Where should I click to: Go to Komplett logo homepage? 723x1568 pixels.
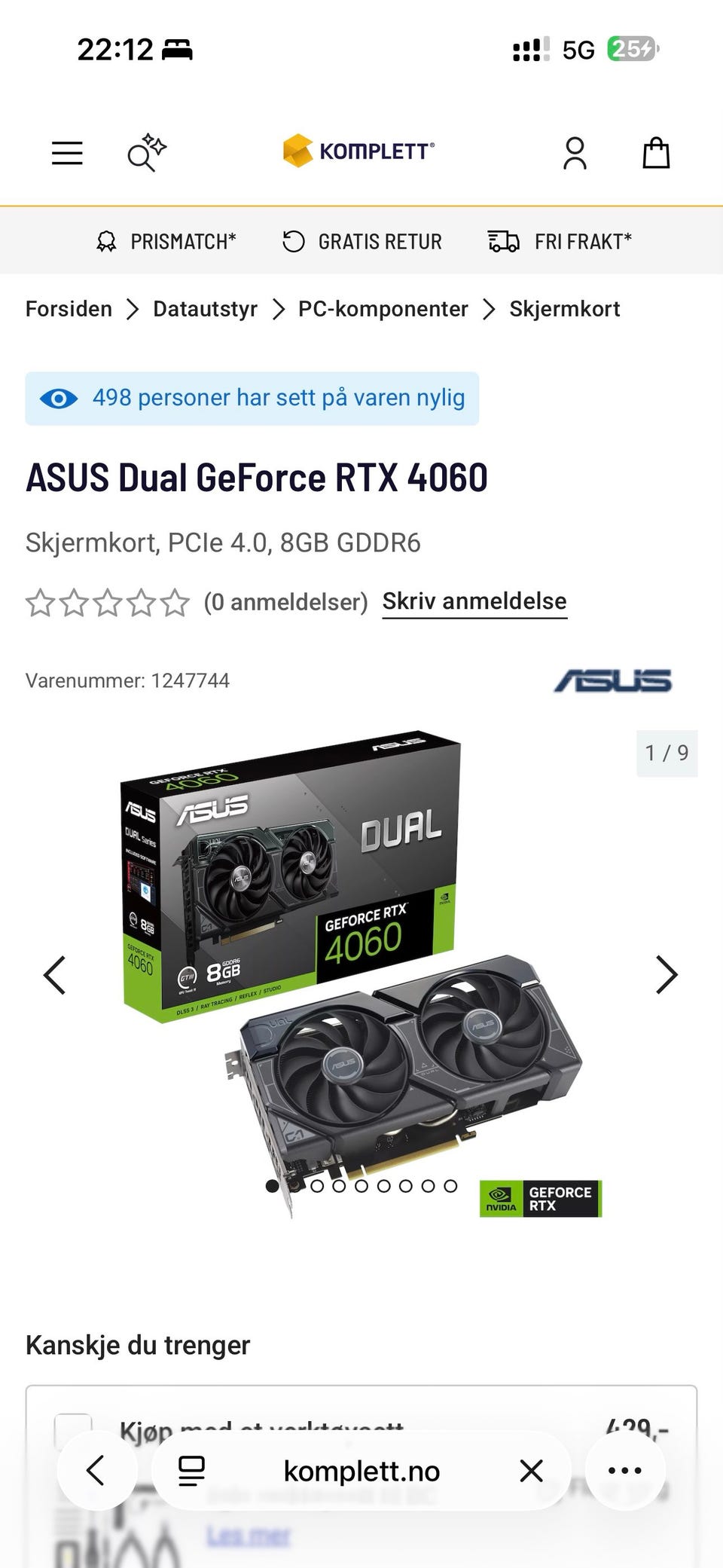coord(358,151)
